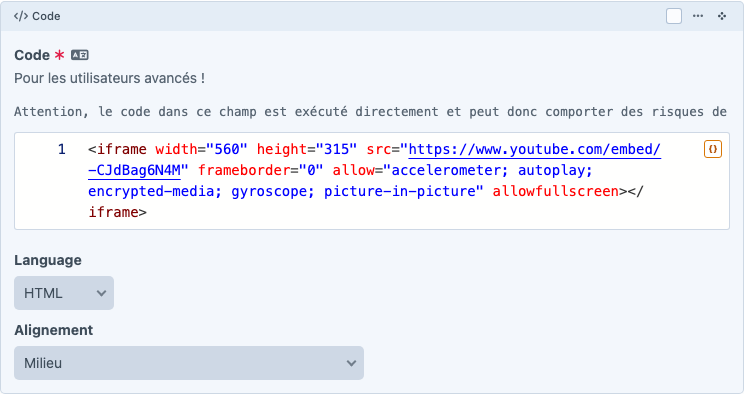Click the 'encrypted-media' text in the code
Image resolution: width=744 pixels, height=394 pixels.
point(151,191)
